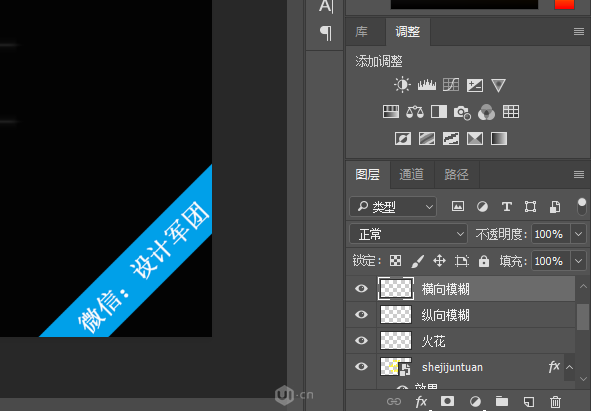This screenshot has width=591, height=411.
Task: Add a Vibrance adjustment
Action: (x=498, y=85)
